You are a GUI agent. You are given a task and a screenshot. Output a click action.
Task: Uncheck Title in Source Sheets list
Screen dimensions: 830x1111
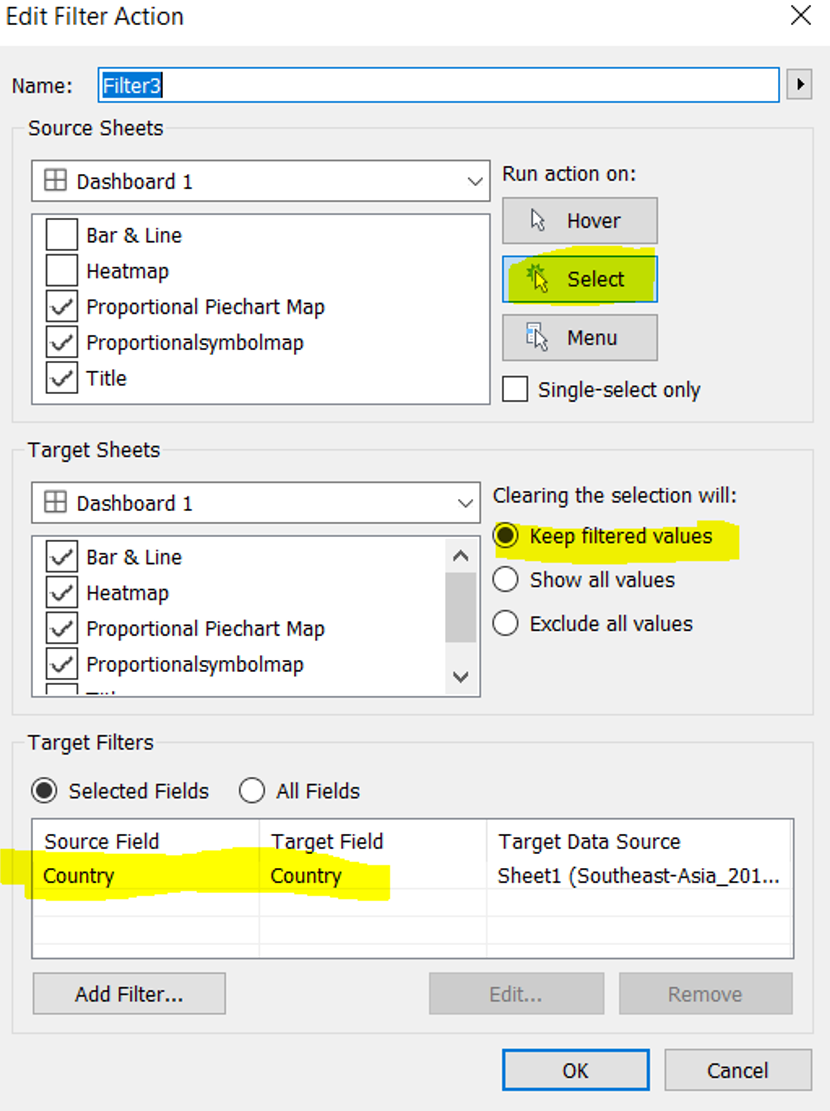click(61, 378)
